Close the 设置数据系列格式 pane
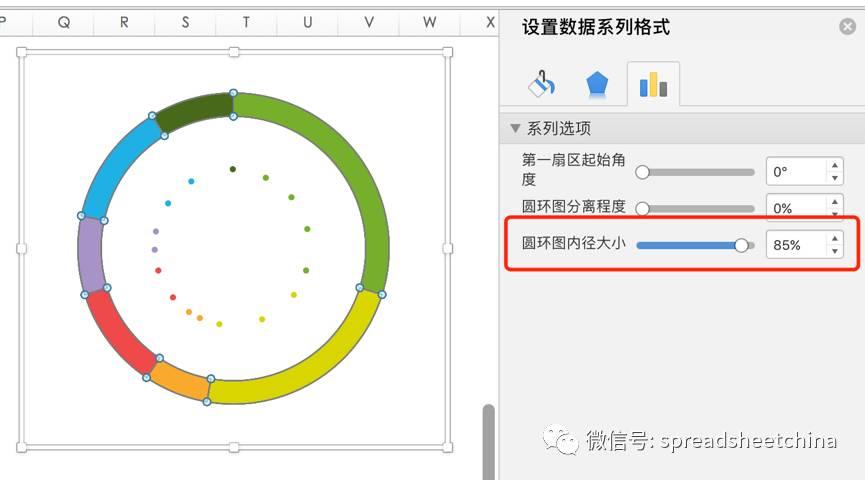This screenshot has width=865, height=480. tap(847, 26)
